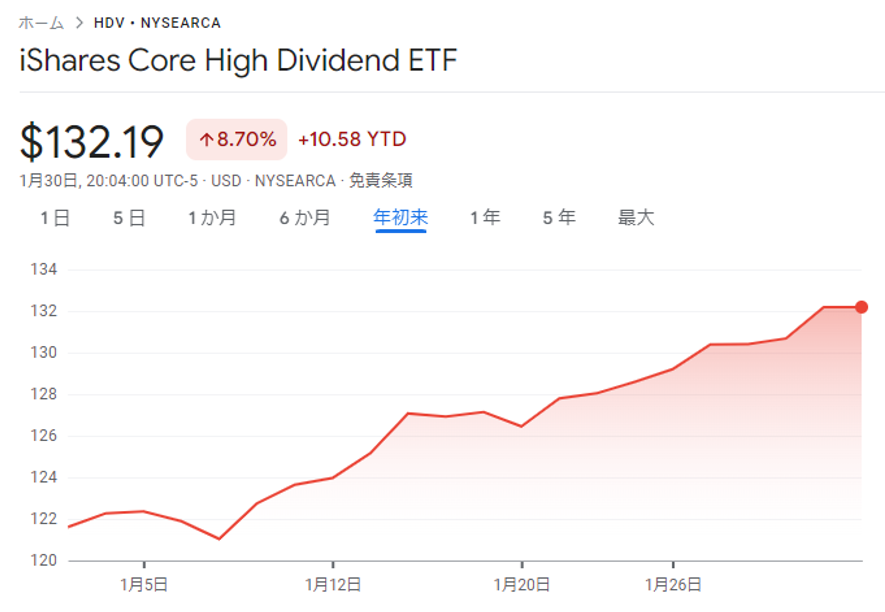Select the 年初来 tab
This screenshot has height=612, width=885.
400,217
